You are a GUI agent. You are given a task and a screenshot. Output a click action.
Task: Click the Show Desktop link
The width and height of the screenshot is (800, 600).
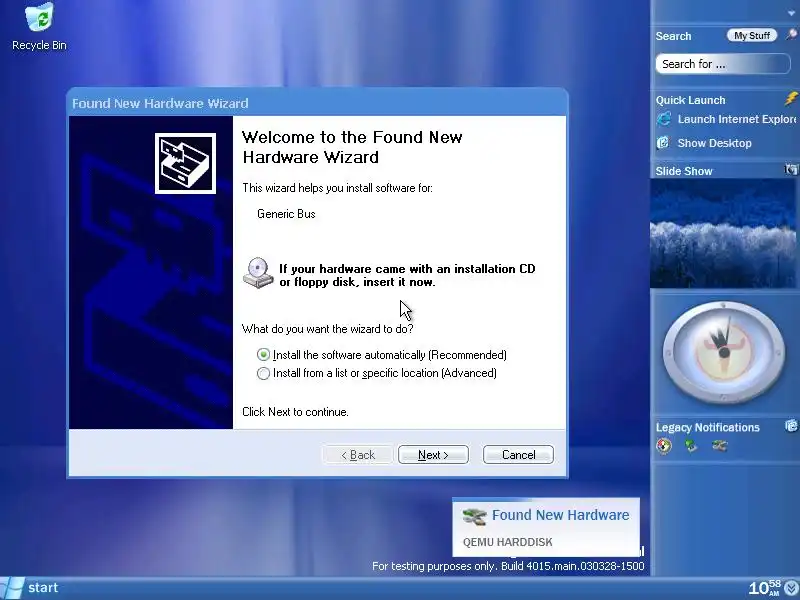[714, 143]
